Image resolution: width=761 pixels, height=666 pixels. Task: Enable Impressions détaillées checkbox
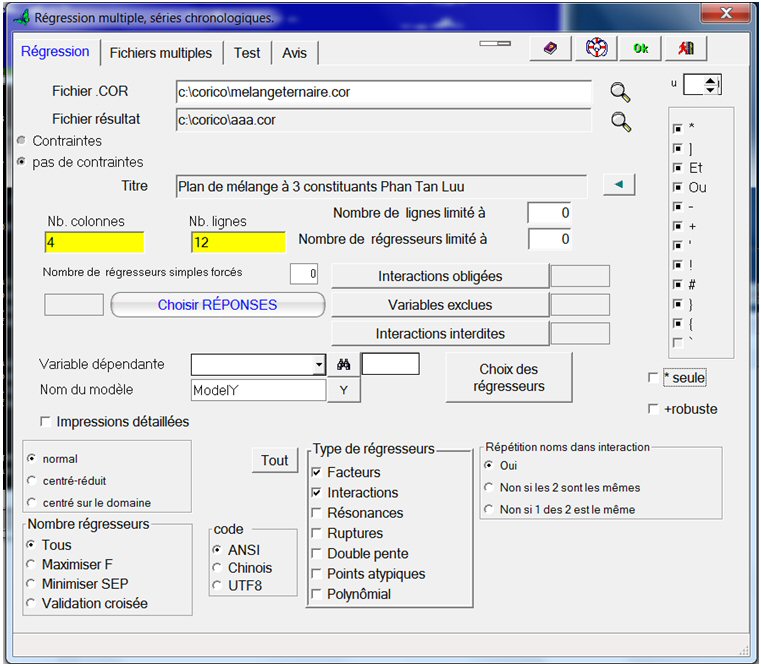click(x=46, y=422)
